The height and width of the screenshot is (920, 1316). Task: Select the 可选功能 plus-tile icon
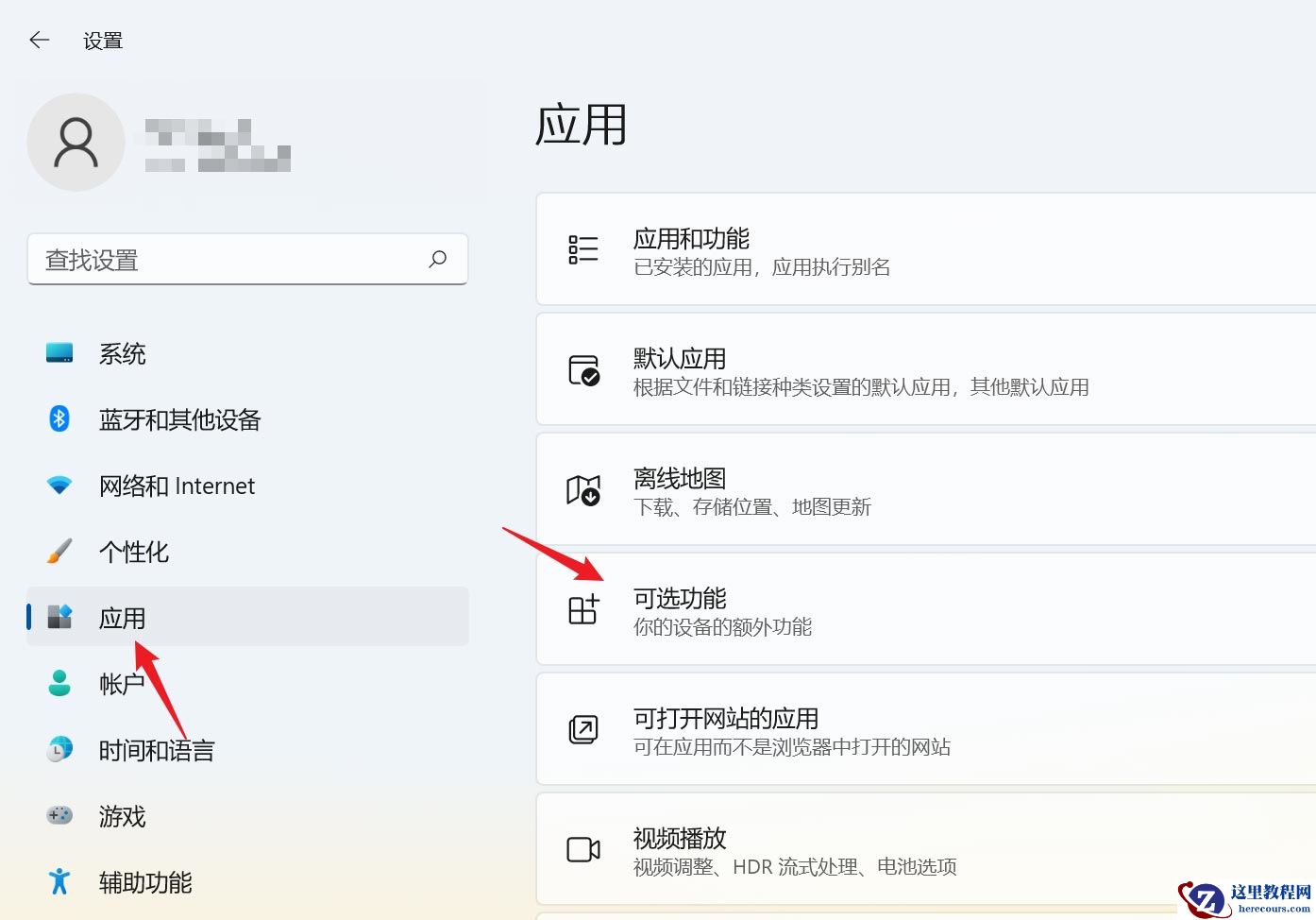(583, 609)
